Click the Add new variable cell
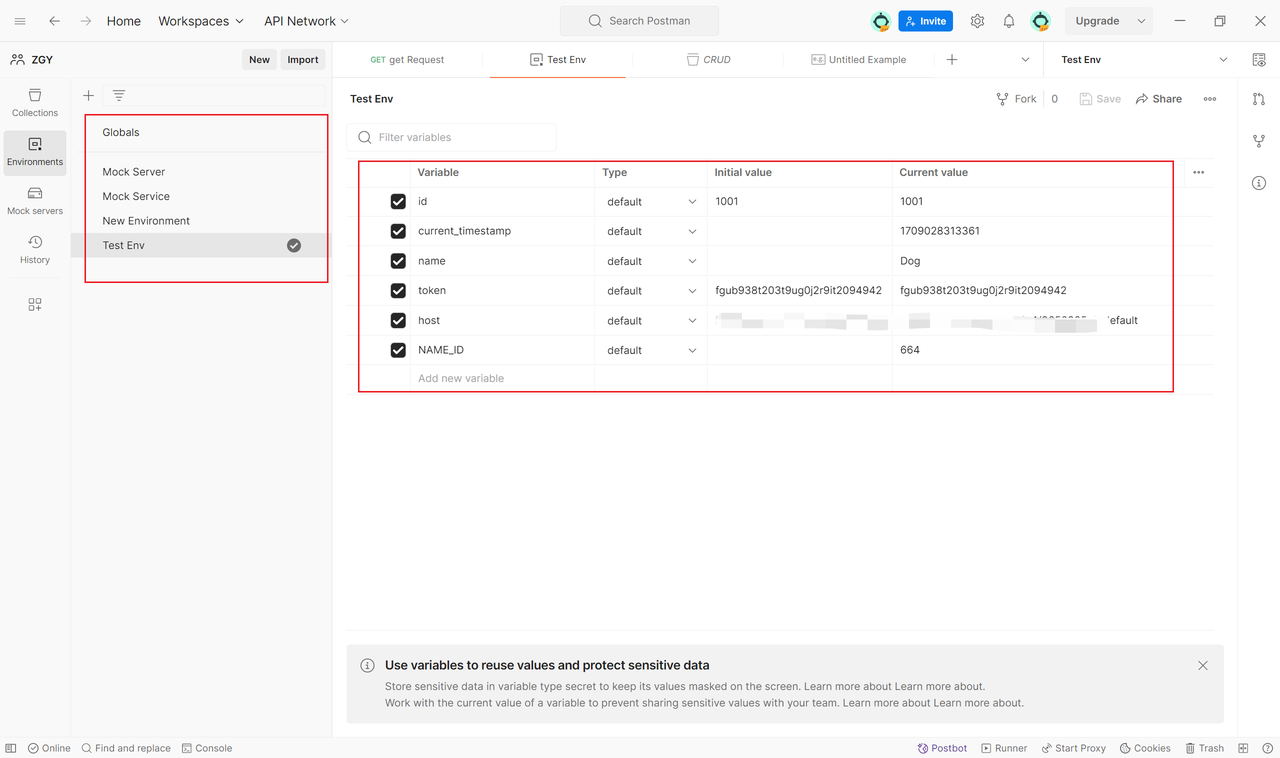This screenshot has width=1280, height=758. tap(502, 378)
